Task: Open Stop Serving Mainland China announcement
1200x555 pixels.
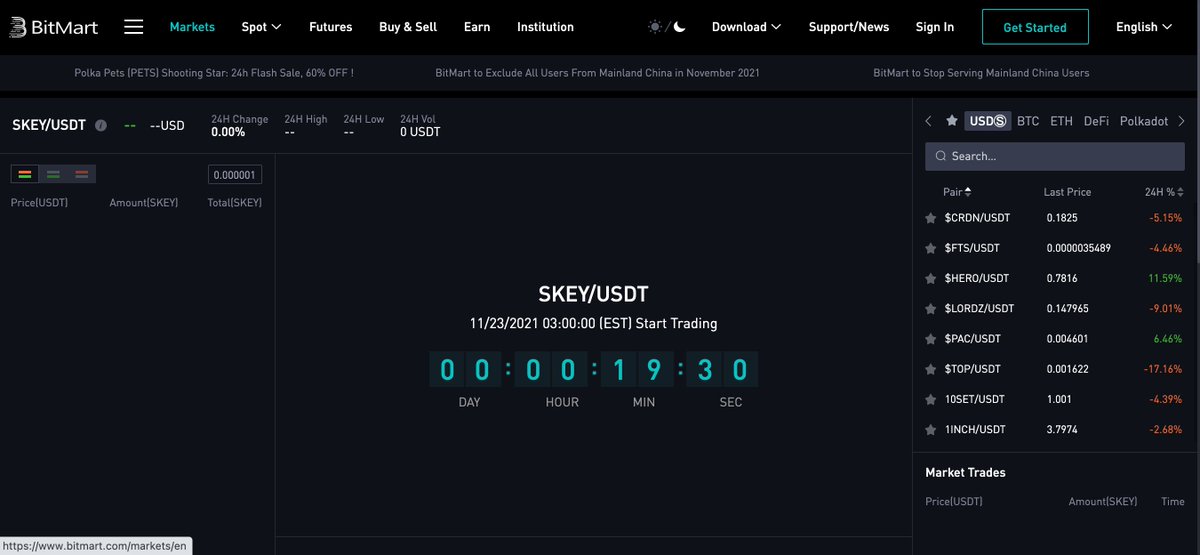Action: tap(981, 73)
